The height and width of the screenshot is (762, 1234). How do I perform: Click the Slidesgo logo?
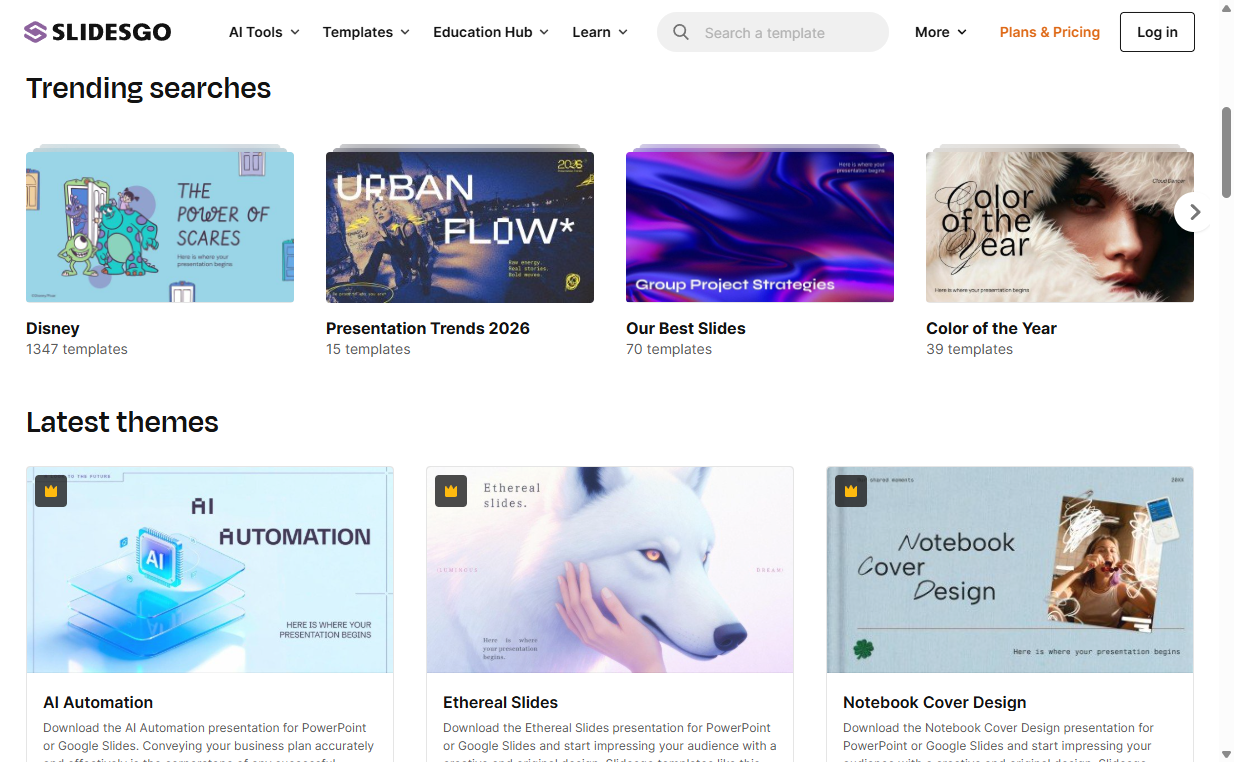[98, 32]
